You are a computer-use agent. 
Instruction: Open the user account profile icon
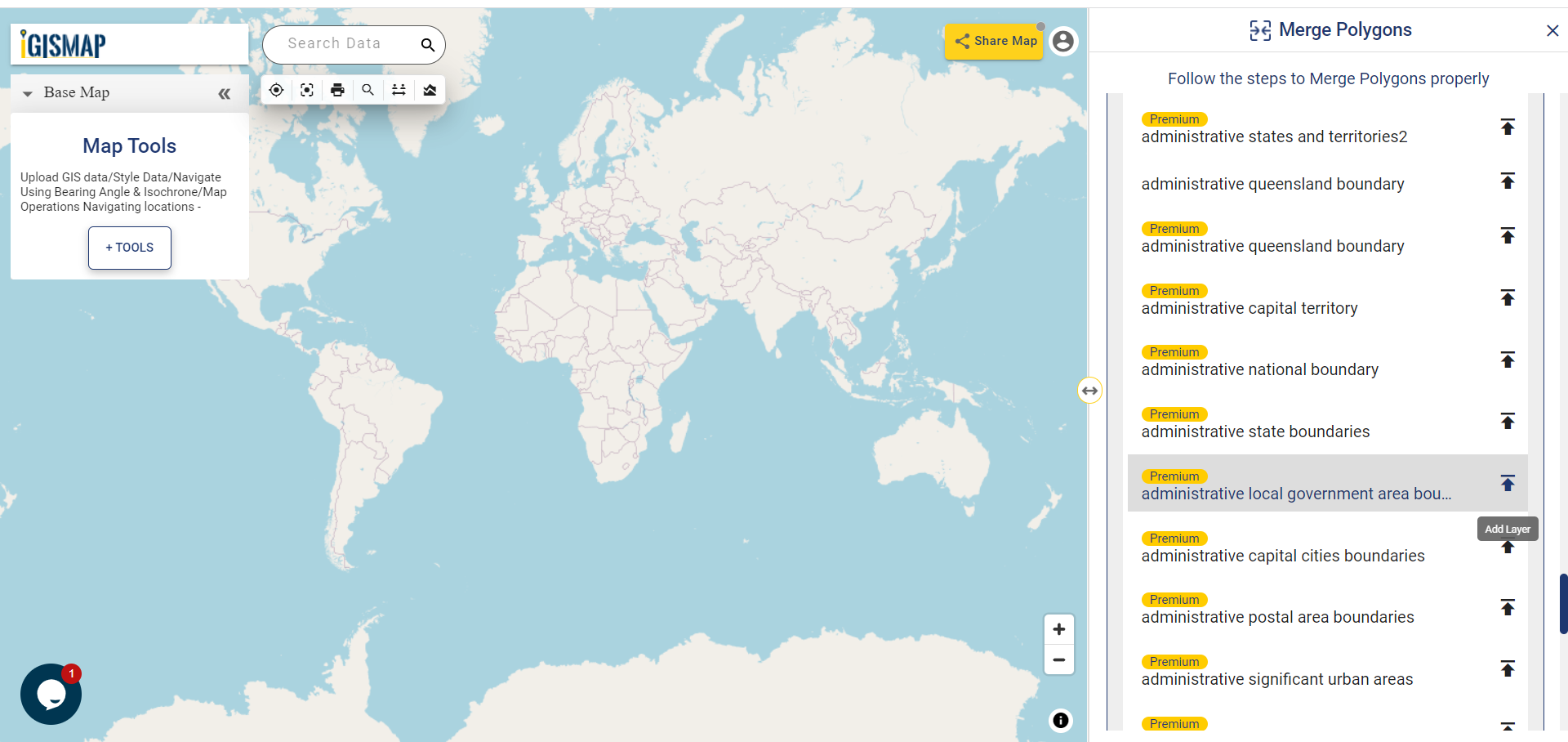(x=1062, y=41)
